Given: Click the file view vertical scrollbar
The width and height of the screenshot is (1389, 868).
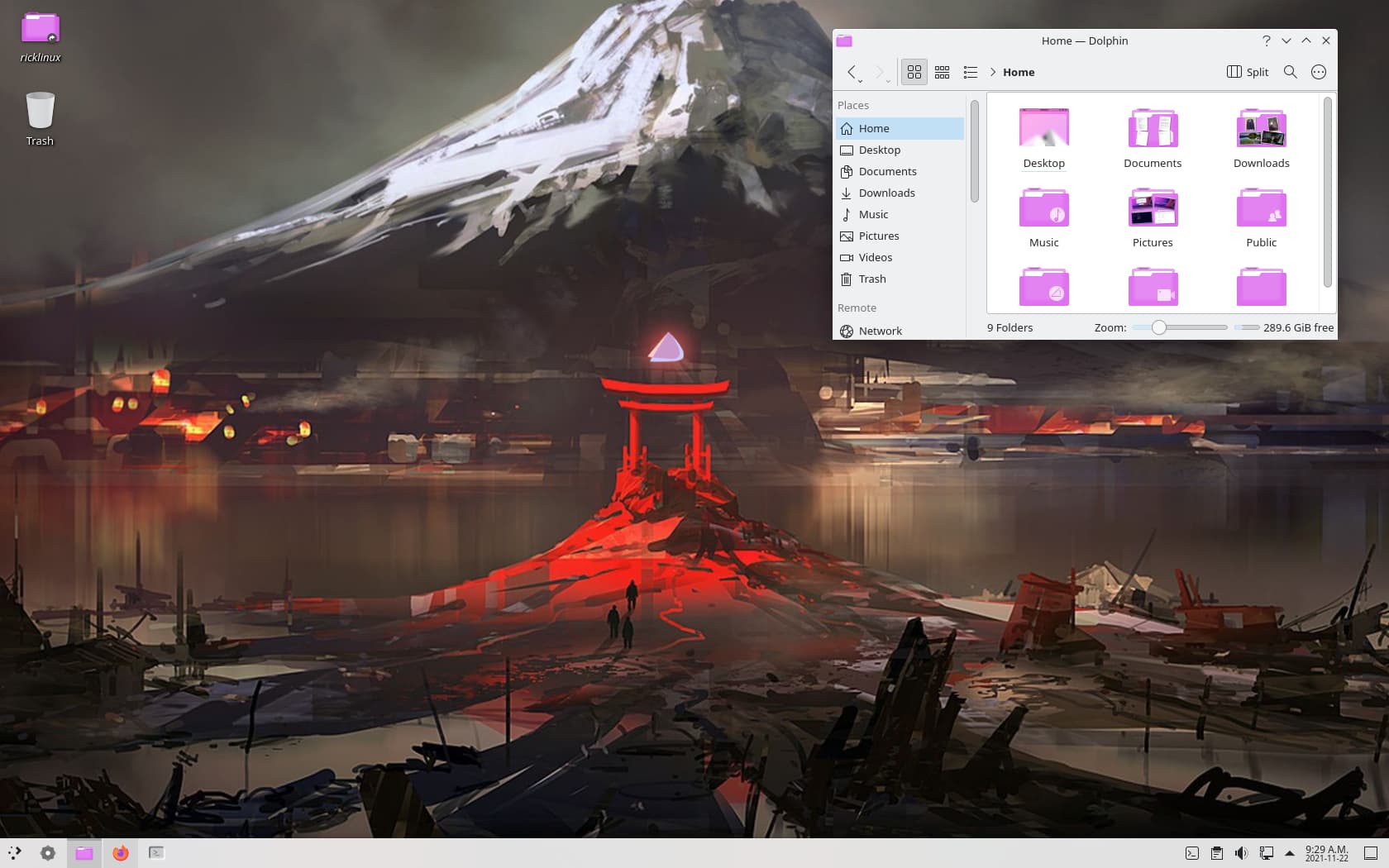Looking at the screenshot, I should [x=1327, y=192].
